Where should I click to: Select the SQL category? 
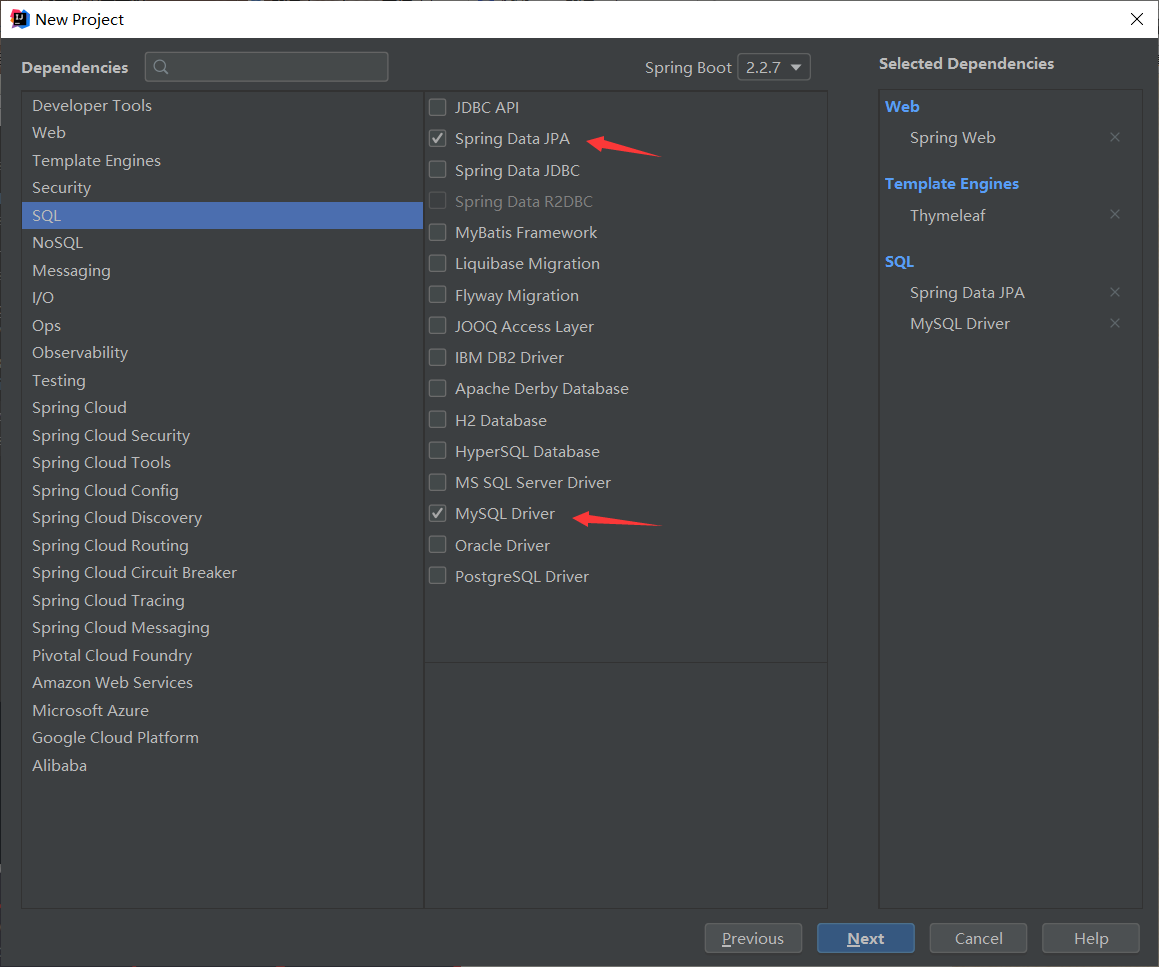[222, 215]
